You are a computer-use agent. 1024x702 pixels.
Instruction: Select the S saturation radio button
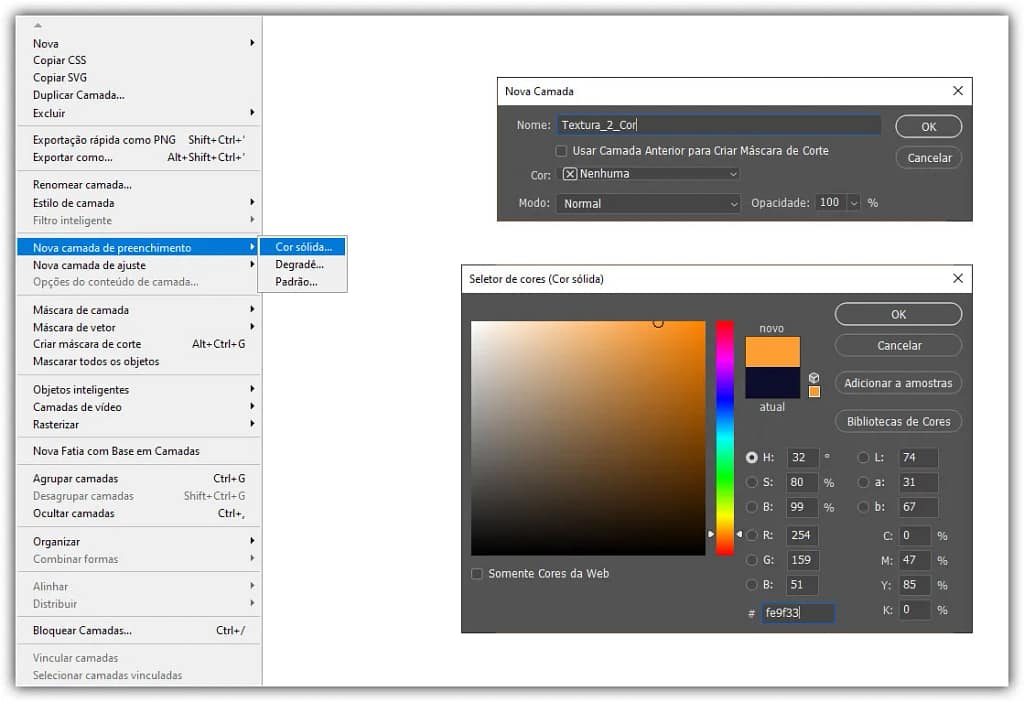pyautogui.click(x=752, y=482)
